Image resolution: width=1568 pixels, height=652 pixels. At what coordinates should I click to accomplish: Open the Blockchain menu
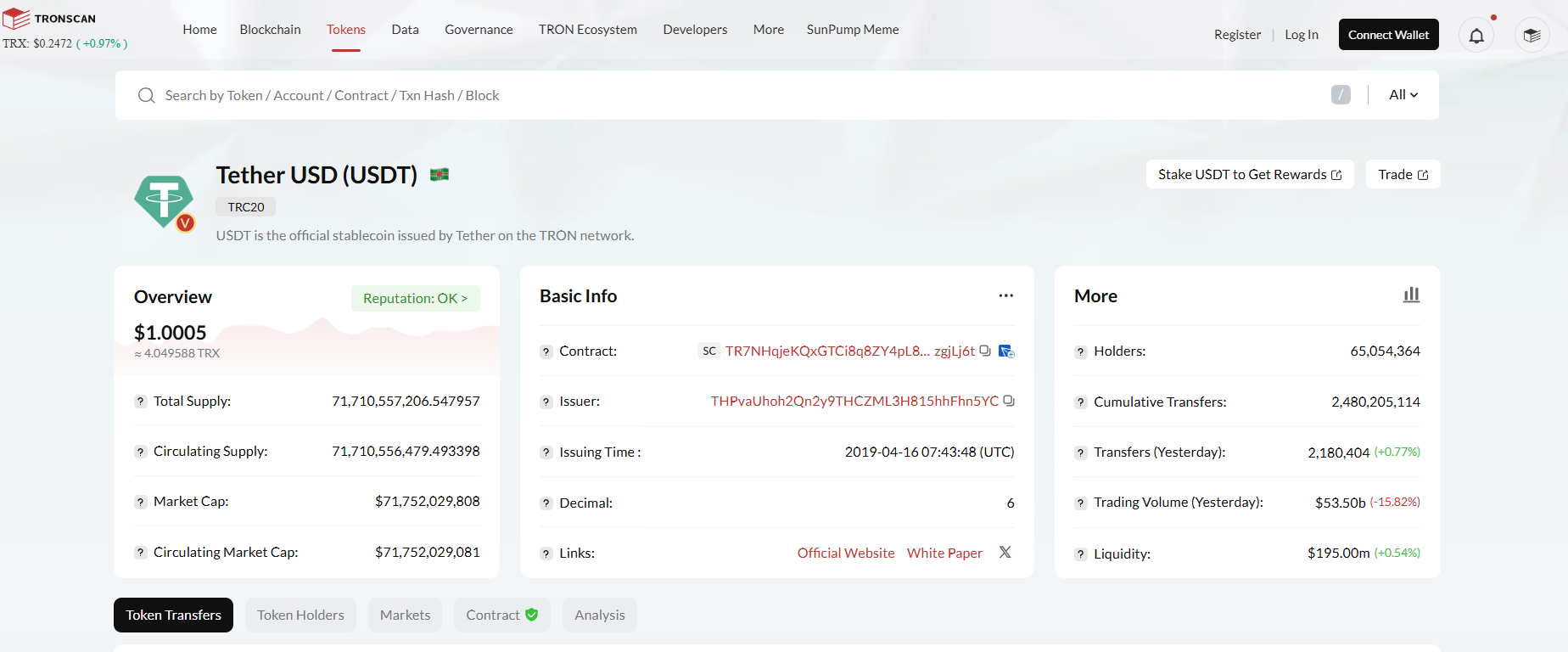270,30
